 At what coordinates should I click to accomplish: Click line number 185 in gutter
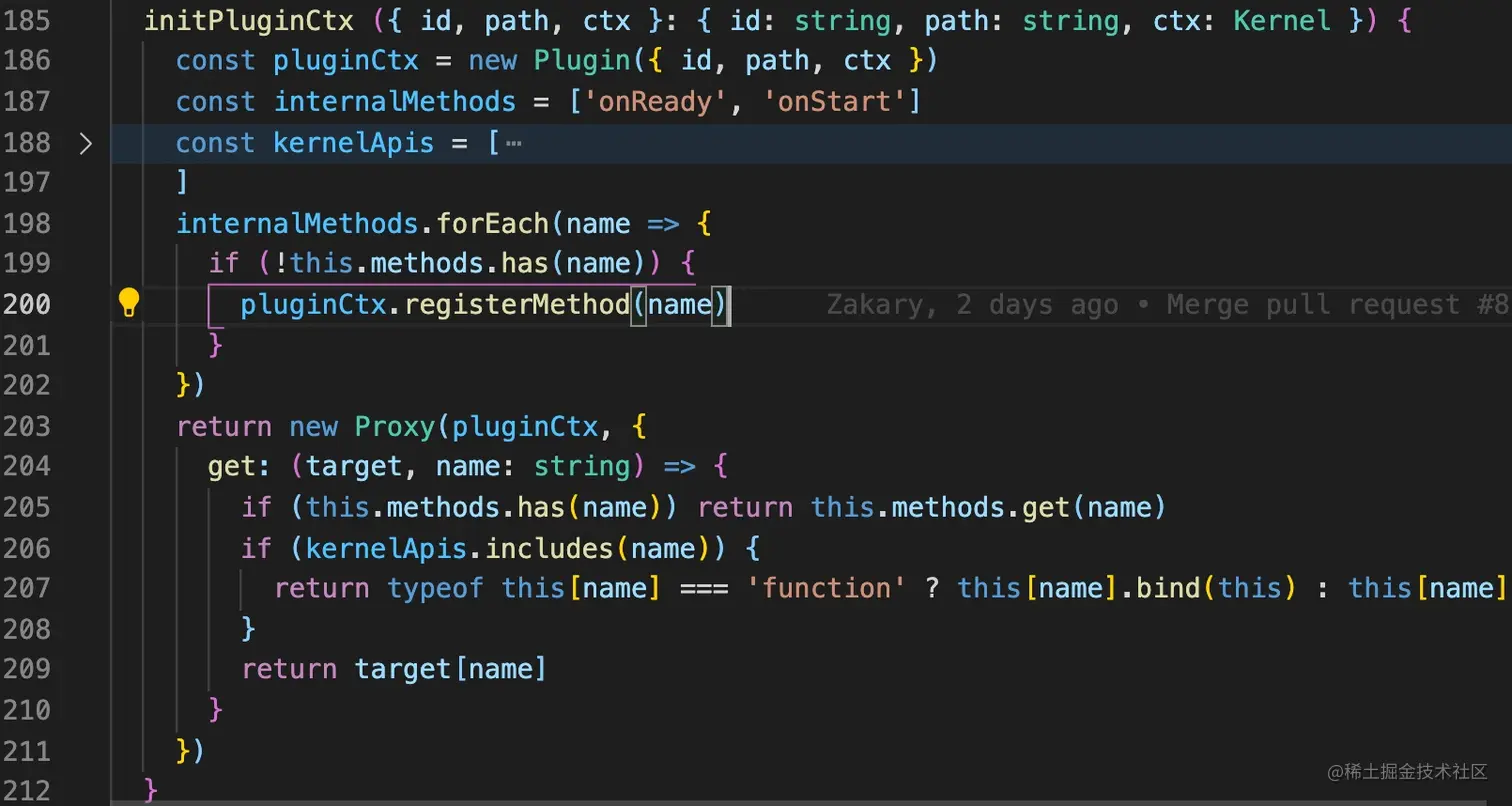(27, 20)
